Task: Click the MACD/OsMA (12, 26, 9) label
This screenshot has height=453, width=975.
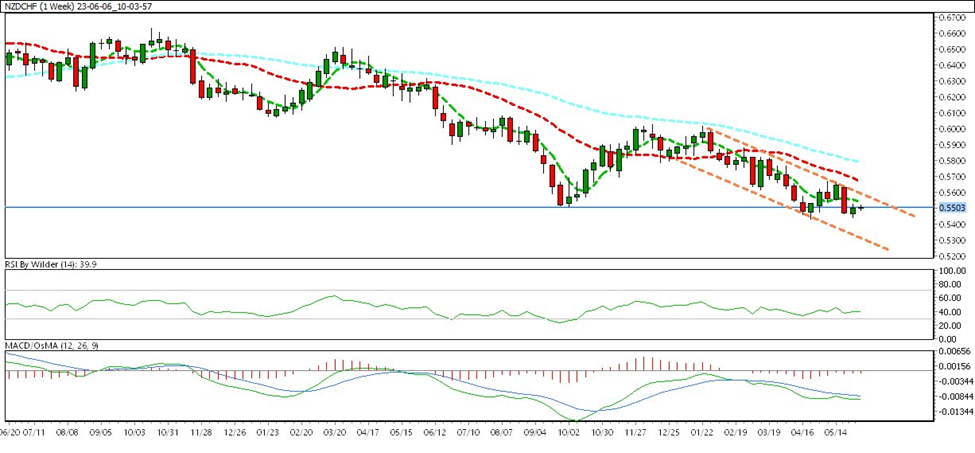Action: tap(58, 345)
